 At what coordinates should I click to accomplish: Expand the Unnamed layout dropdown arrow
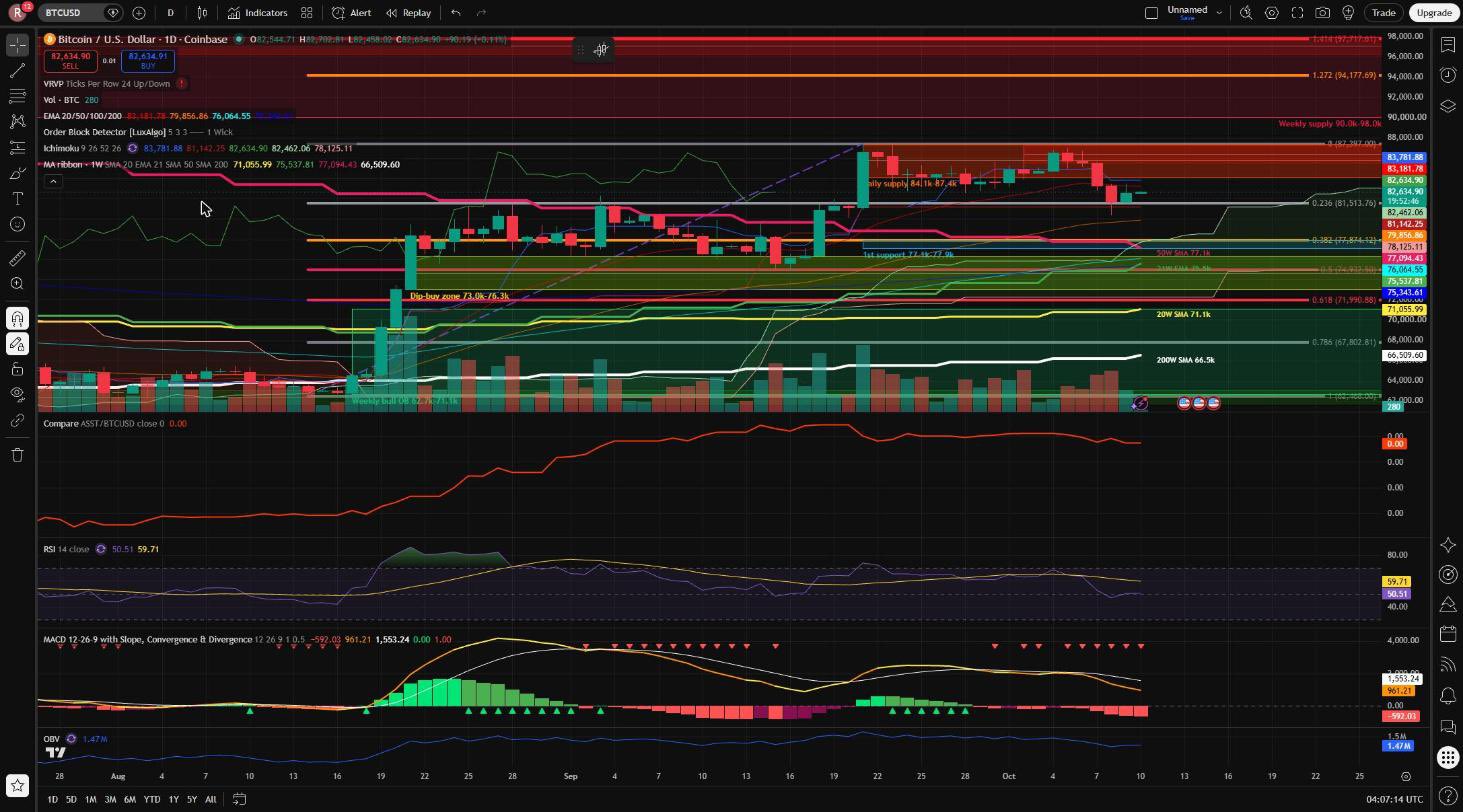click(x=1219, y=13)
